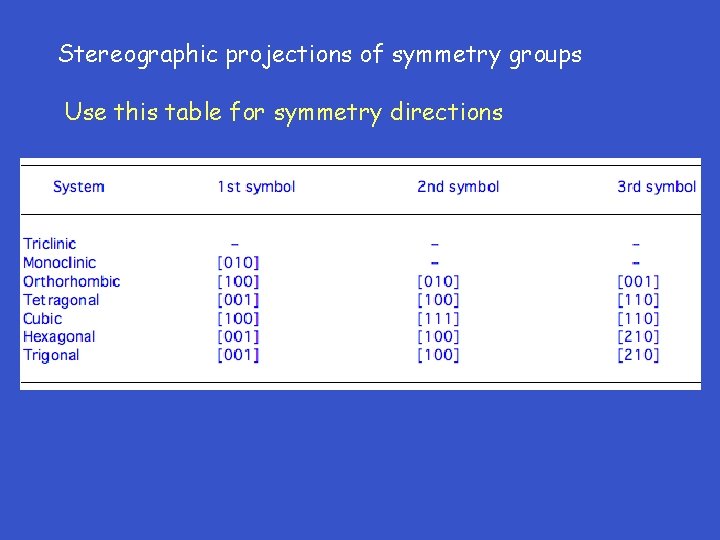The height and width of the screenshot is (540, 720).
Task: Click Cubic's 3rd symbol [110]
Action: click(638, 318)
